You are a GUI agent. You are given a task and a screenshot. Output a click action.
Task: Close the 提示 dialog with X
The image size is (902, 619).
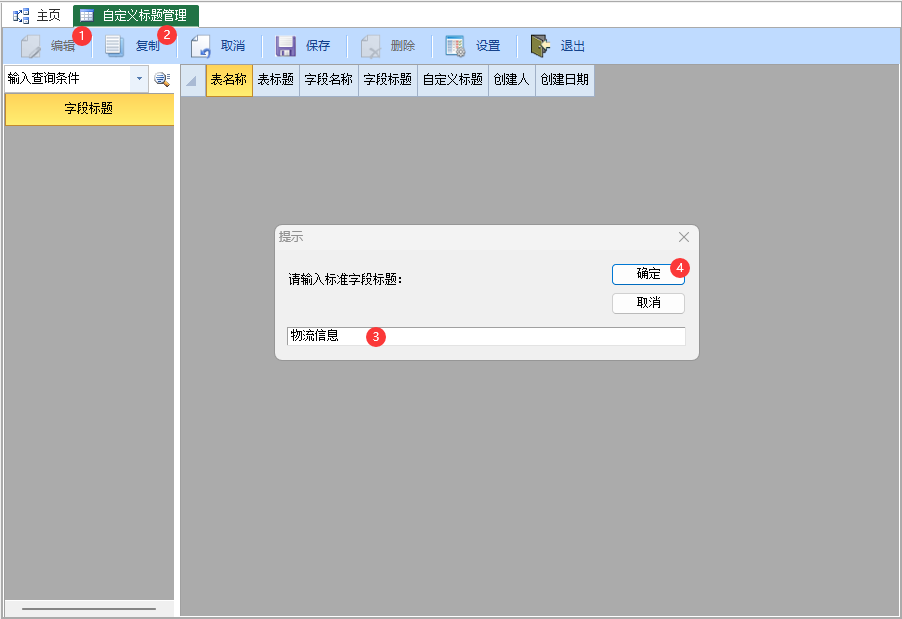pos(683,237)
